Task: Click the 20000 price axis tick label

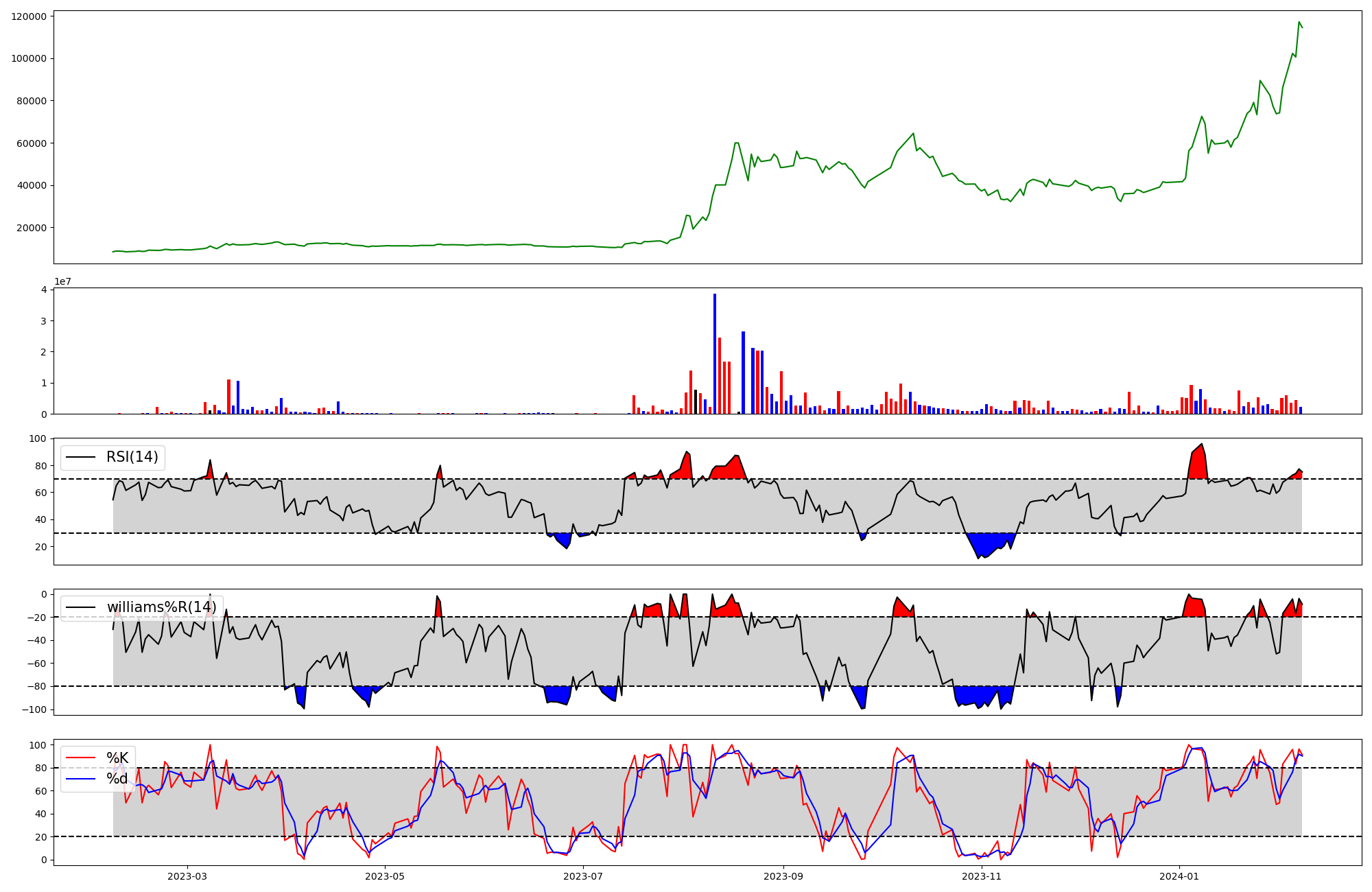Action: [x=32, y=228]
